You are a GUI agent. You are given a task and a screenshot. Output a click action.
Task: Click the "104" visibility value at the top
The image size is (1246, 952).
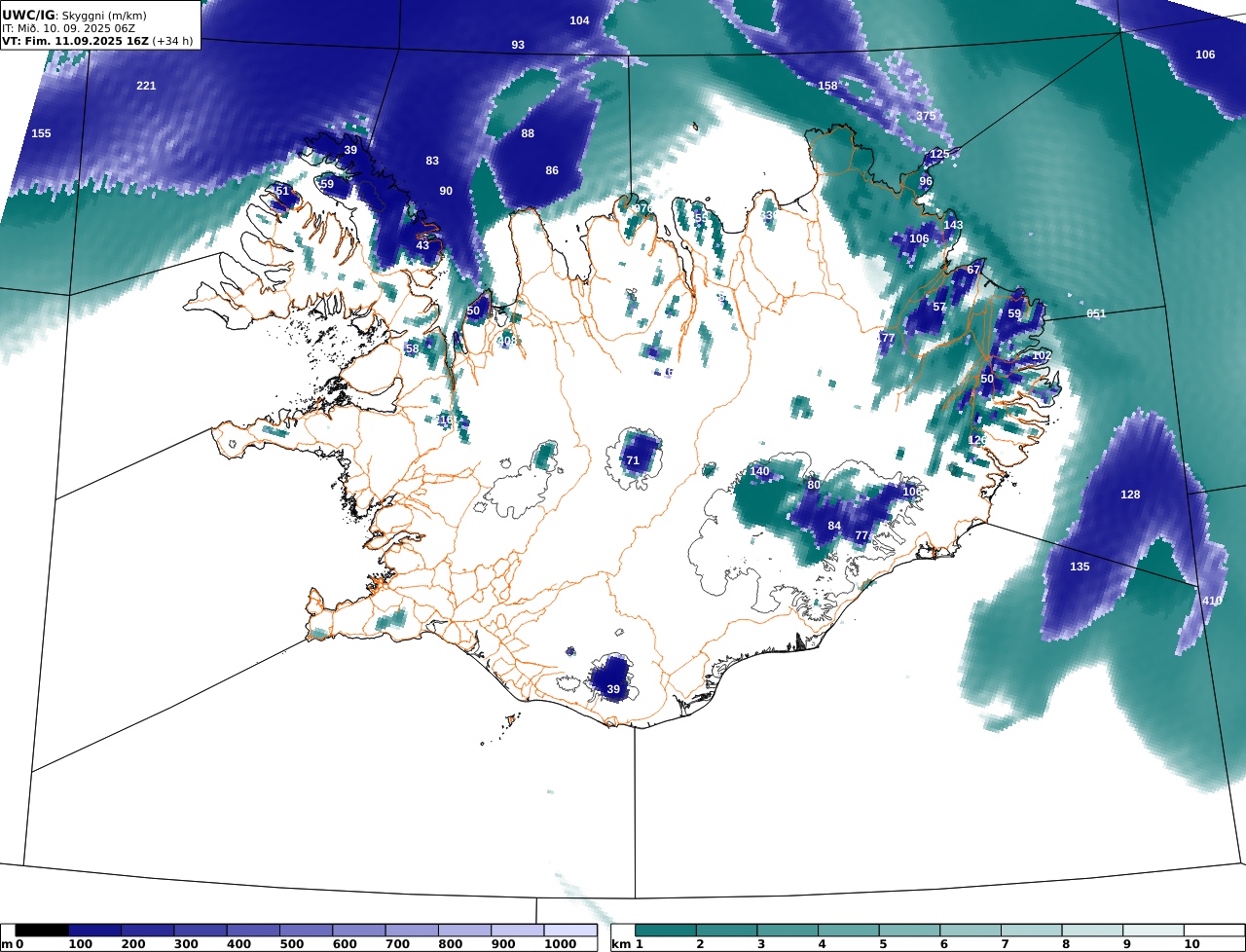[579, 20]
